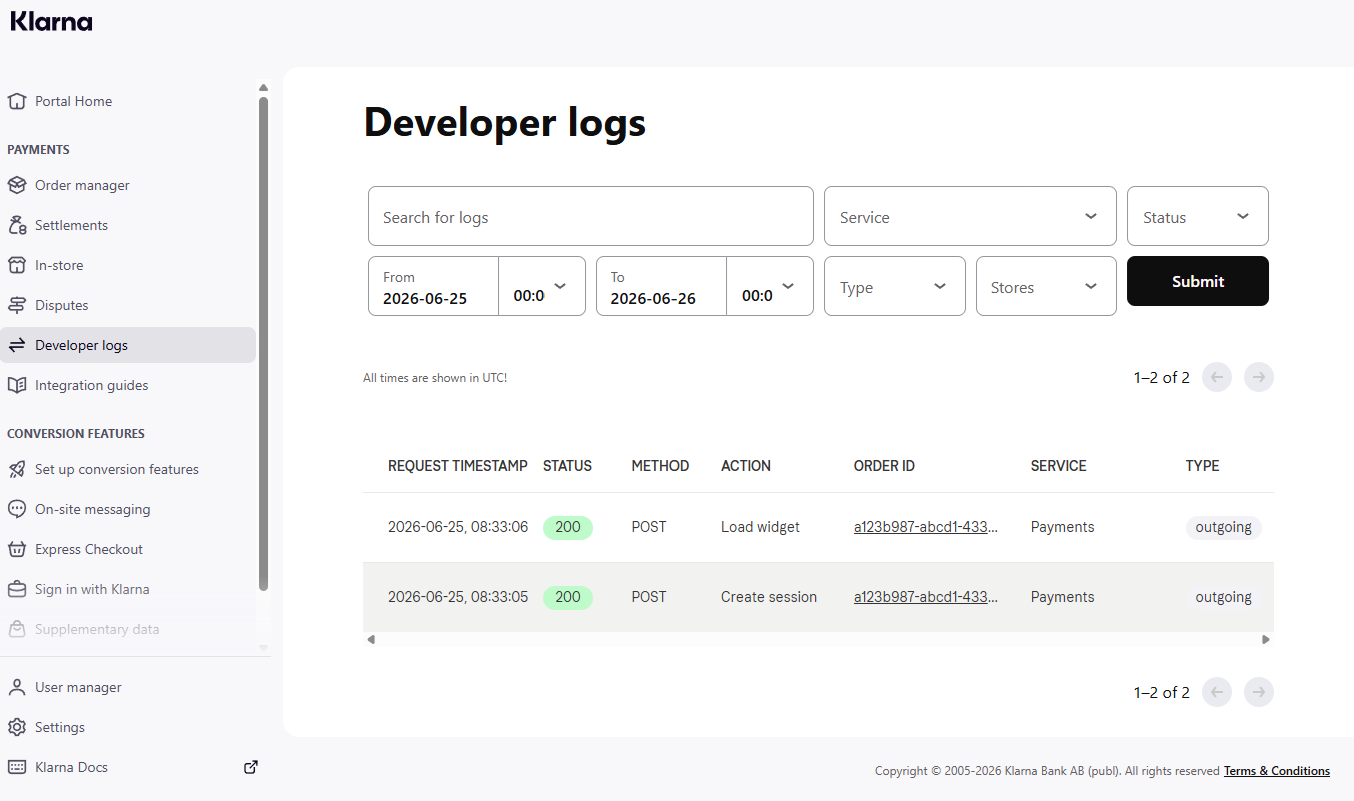The height and width of the screenshot is (801, 1354).
Task: Open the From time dropdown
Action: click(x=542, y=286)
